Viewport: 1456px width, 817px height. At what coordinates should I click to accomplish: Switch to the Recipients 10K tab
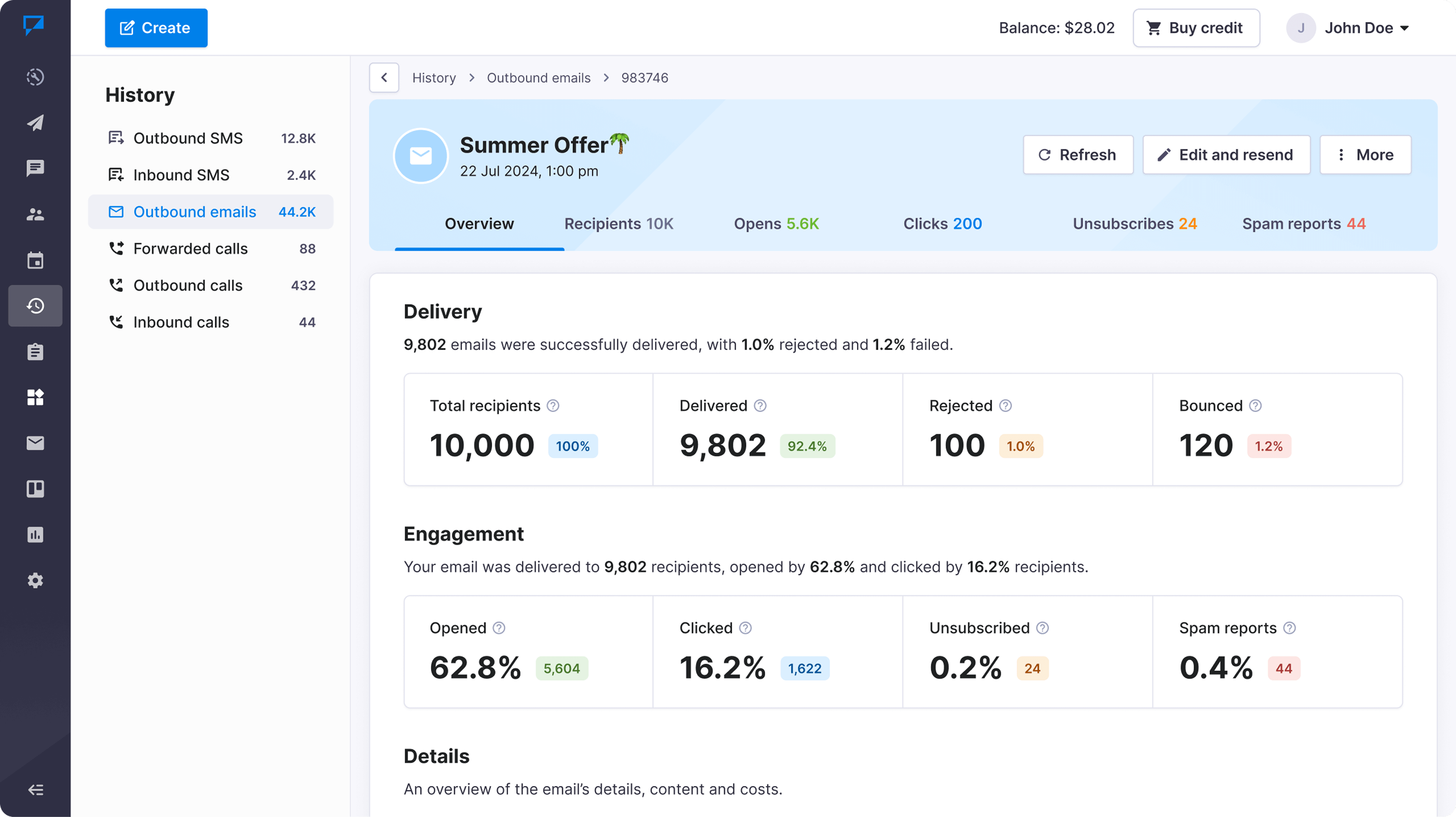[x=619, y=224]
